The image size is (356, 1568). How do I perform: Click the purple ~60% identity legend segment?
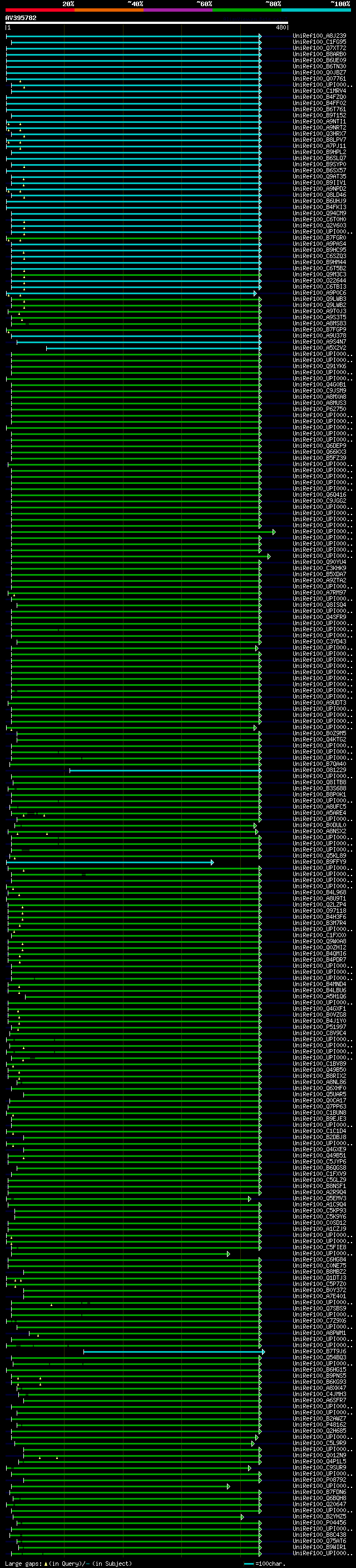(x=179, y=10)
